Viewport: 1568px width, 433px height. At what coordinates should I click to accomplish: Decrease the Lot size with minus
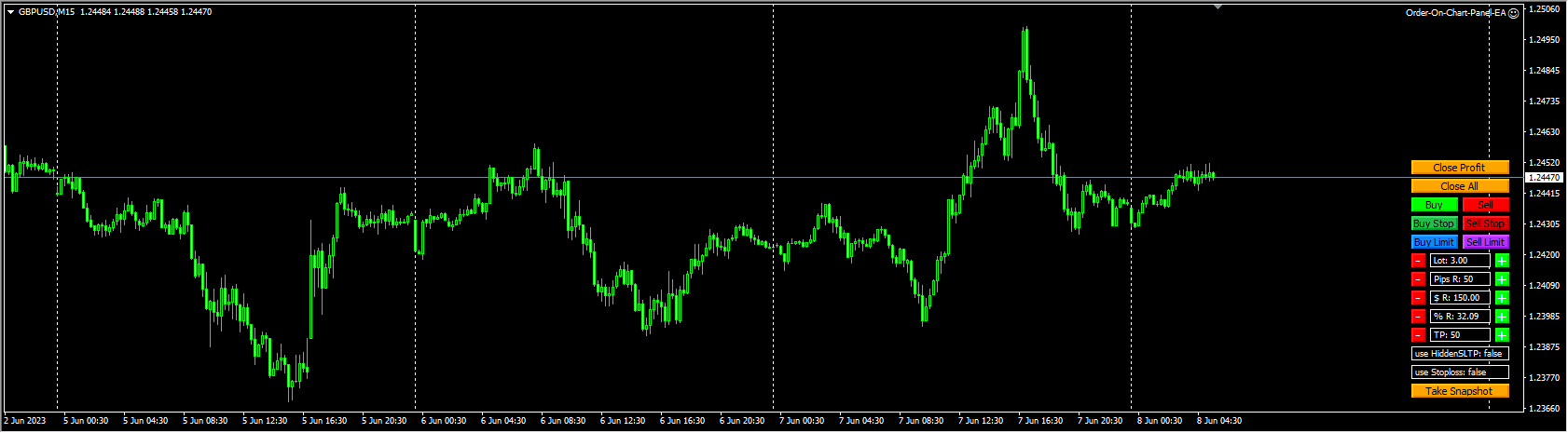1418,261
